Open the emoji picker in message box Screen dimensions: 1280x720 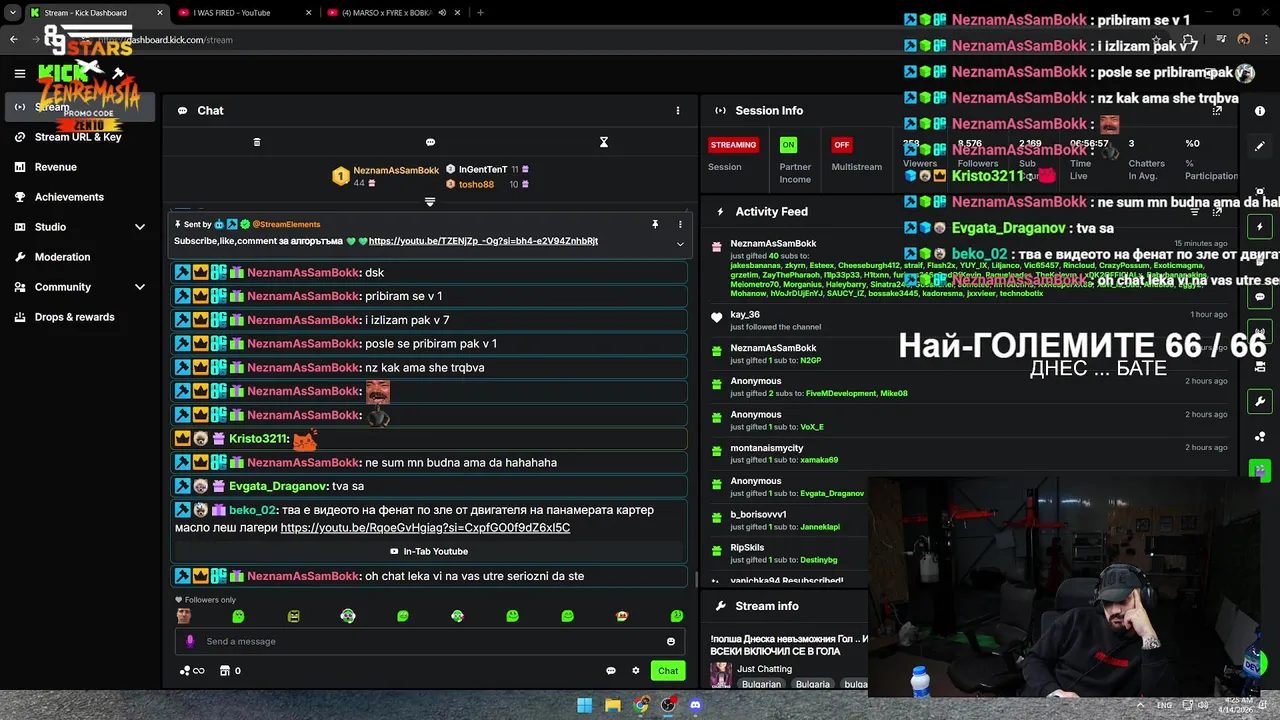(x=671, y=641)
